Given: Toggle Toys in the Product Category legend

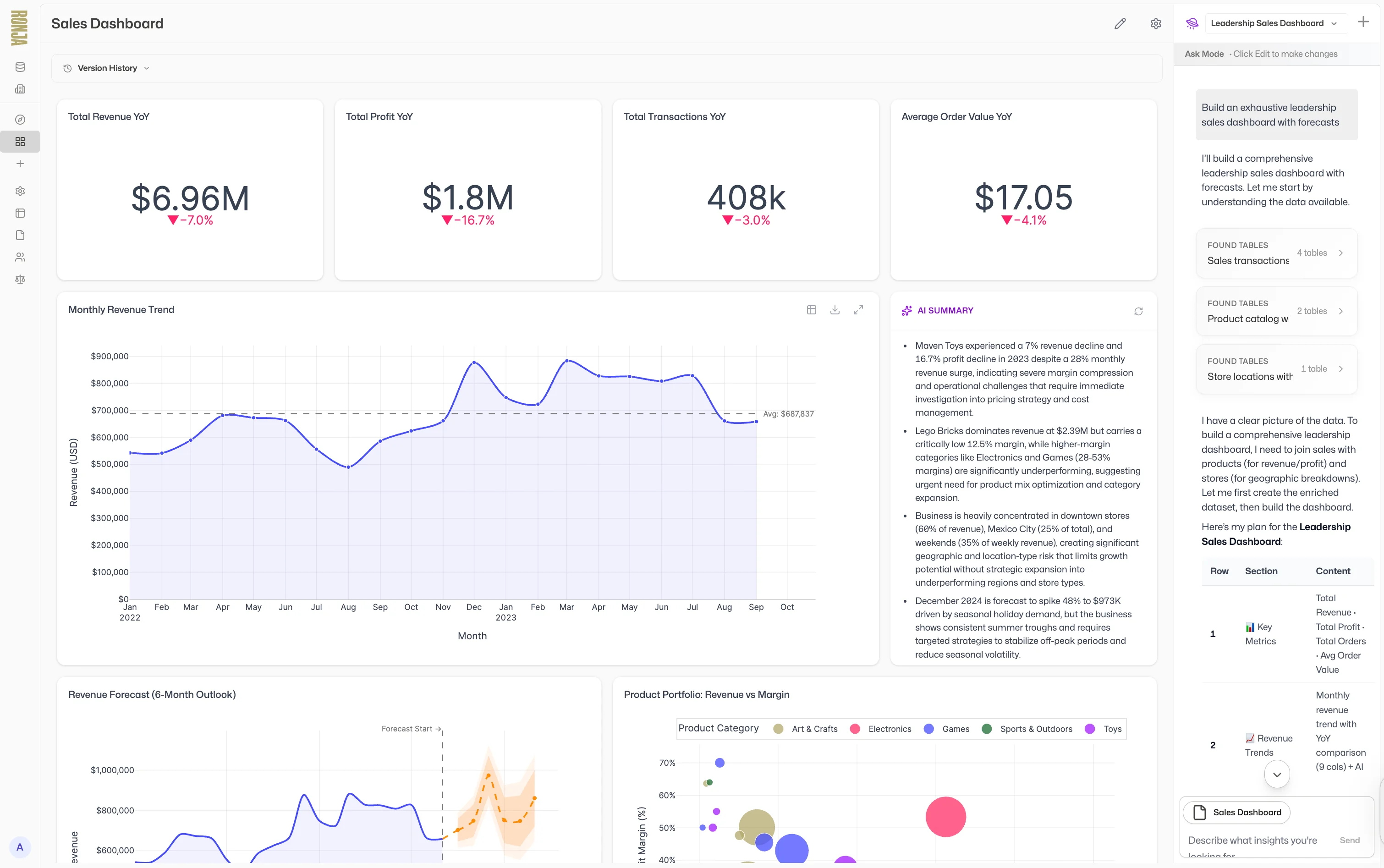Looking at the screenshot, I should click(1102, 729).
